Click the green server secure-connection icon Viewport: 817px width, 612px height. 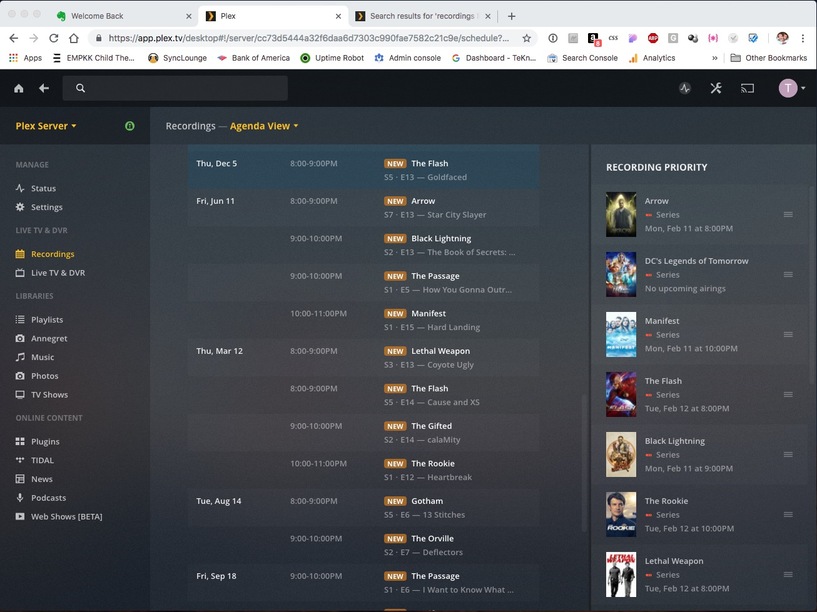click(130, 126)
